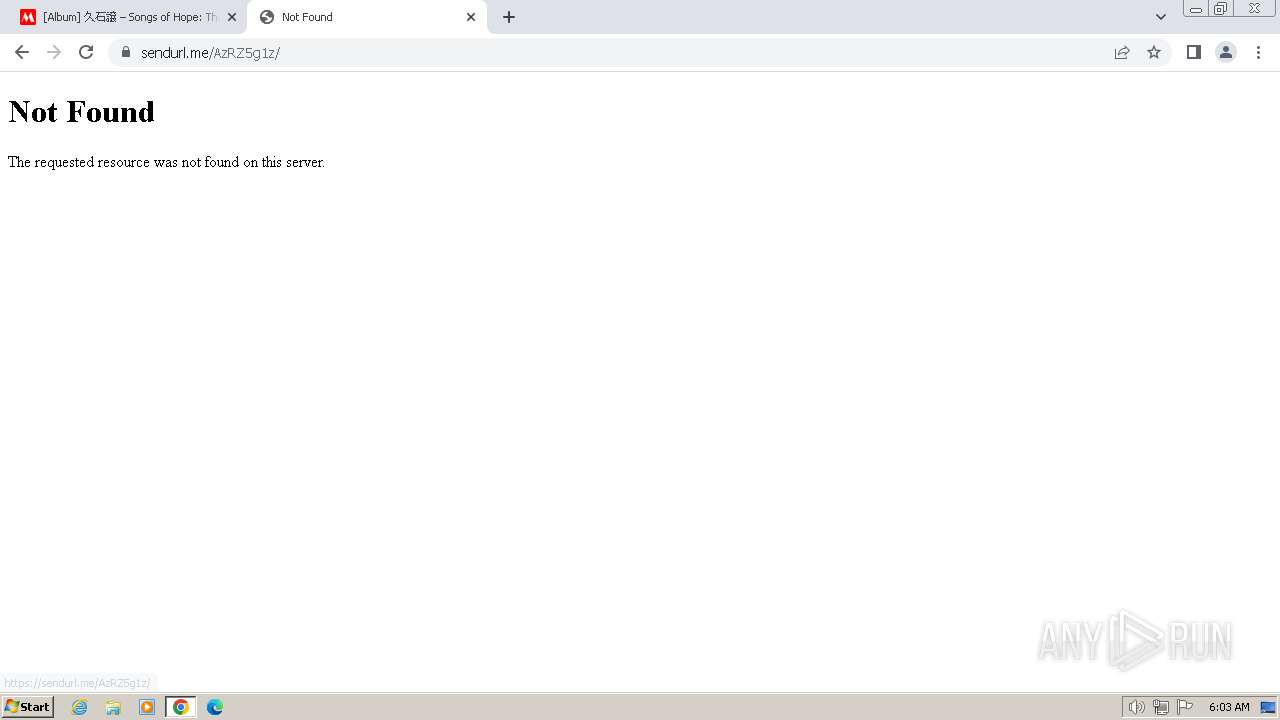Open File Explorer from the taskbar

click(x=113, y=707)
